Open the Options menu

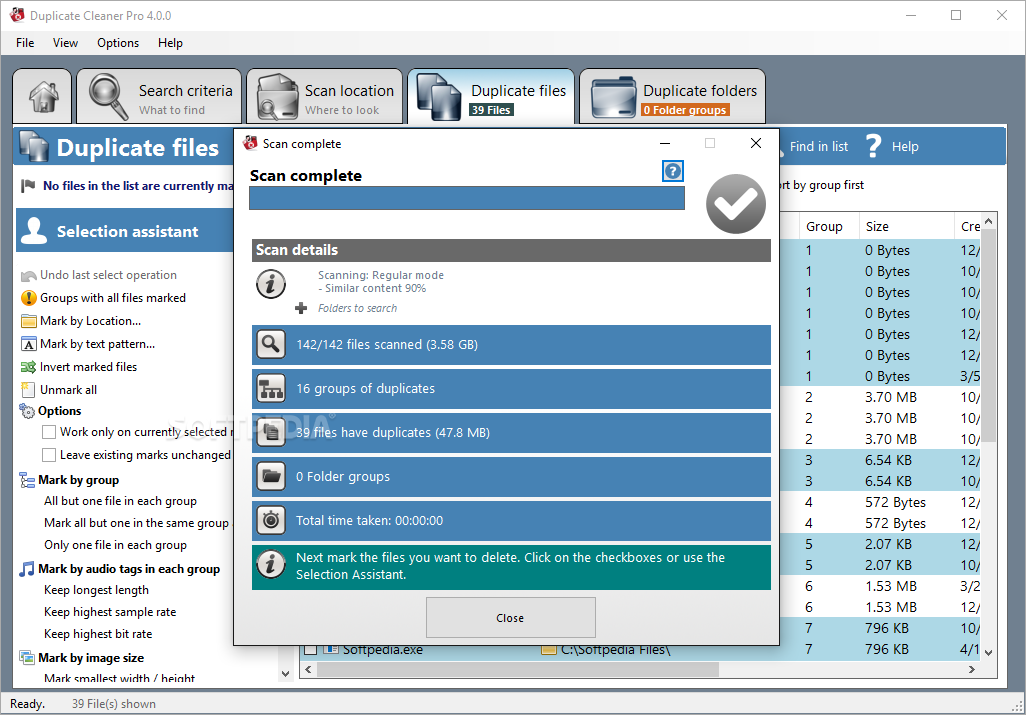[x=118, y=43]
